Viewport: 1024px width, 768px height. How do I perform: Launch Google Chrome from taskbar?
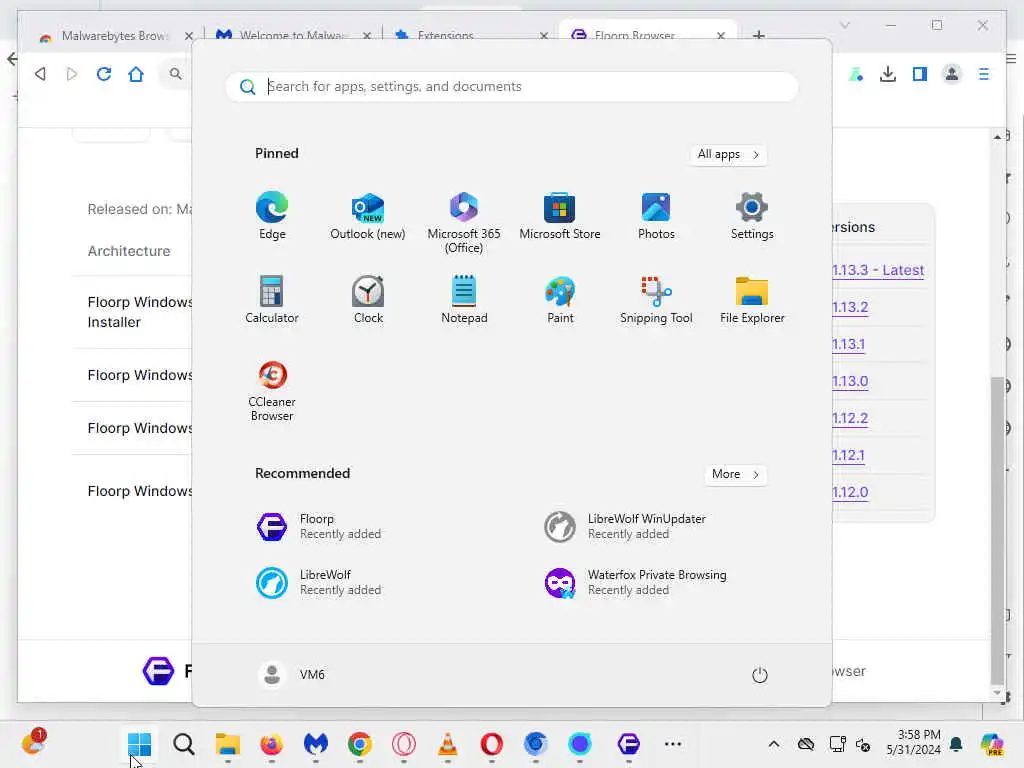360,744
